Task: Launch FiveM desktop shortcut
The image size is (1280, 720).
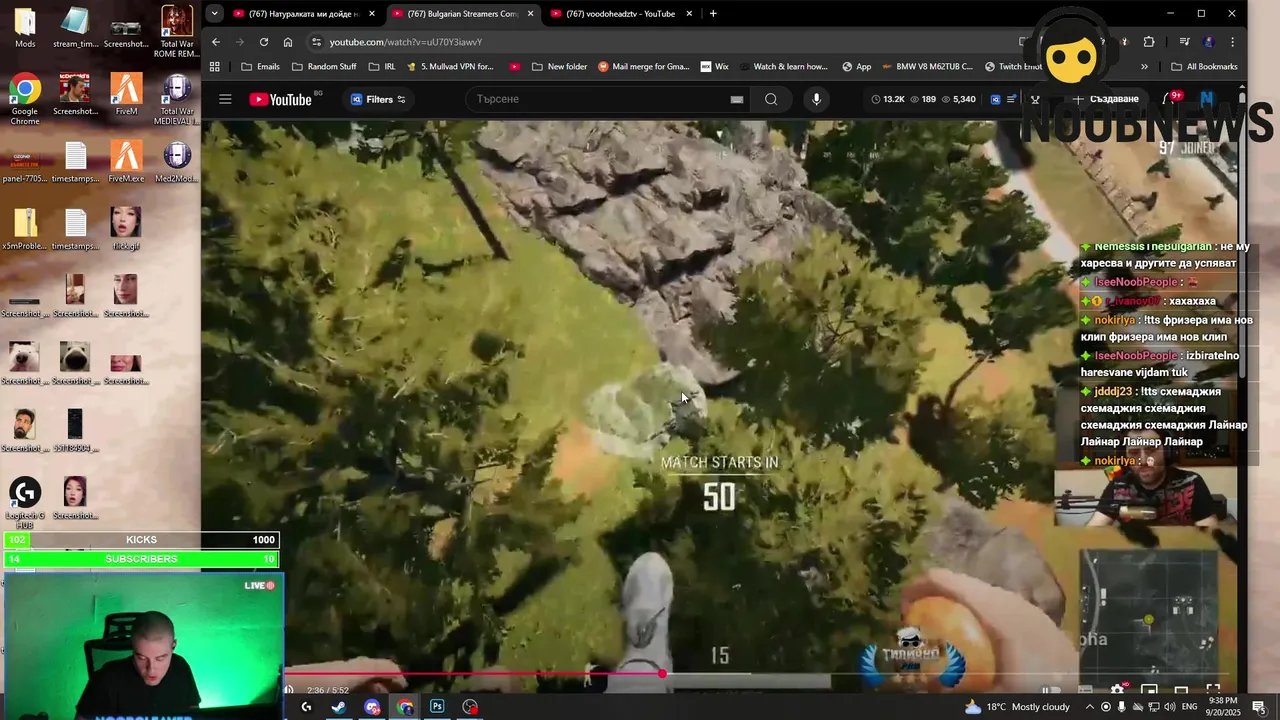Action: pyautogui.click(x=126, y=94)
